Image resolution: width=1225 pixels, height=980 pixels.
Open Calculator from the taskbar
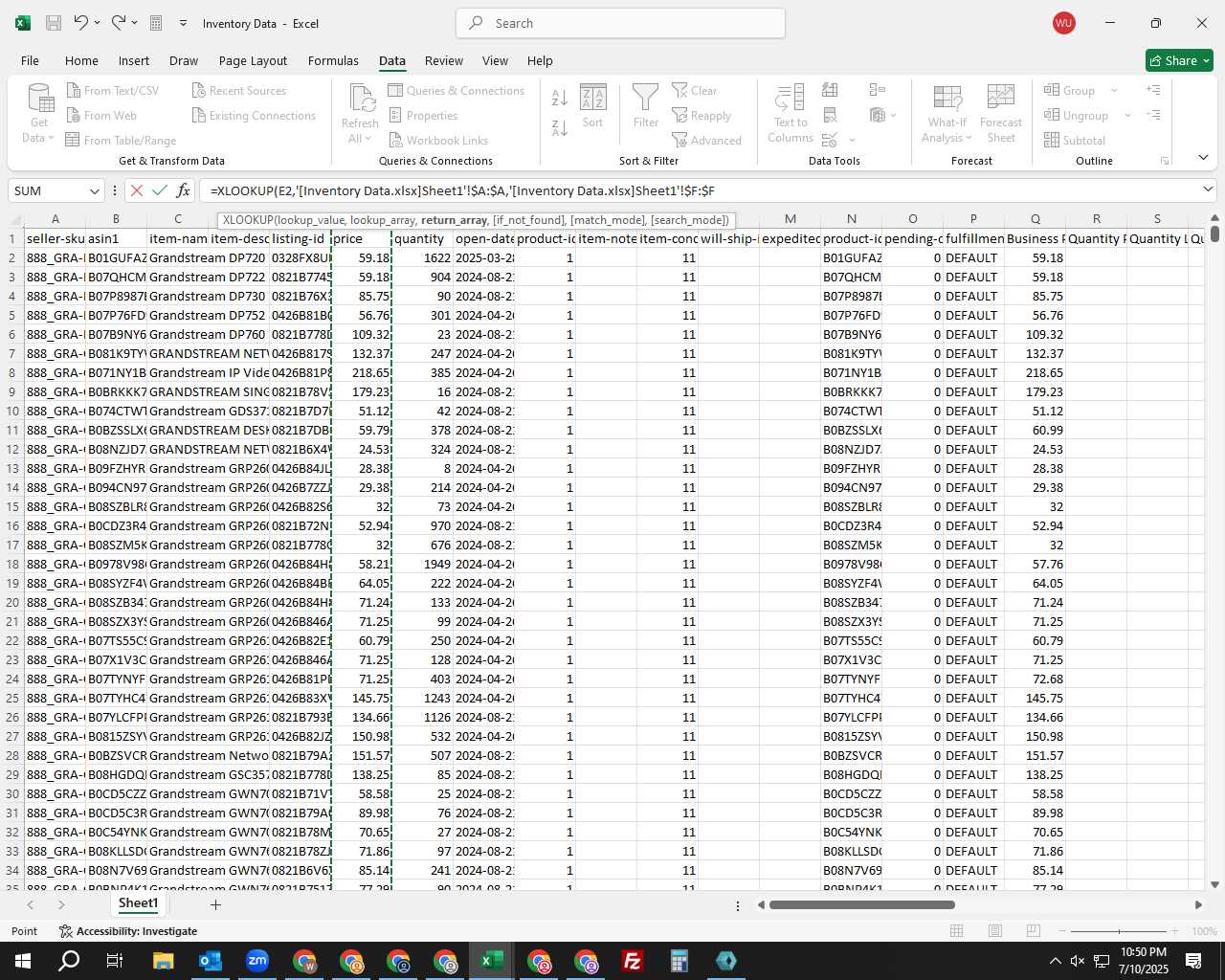[679, 961]
